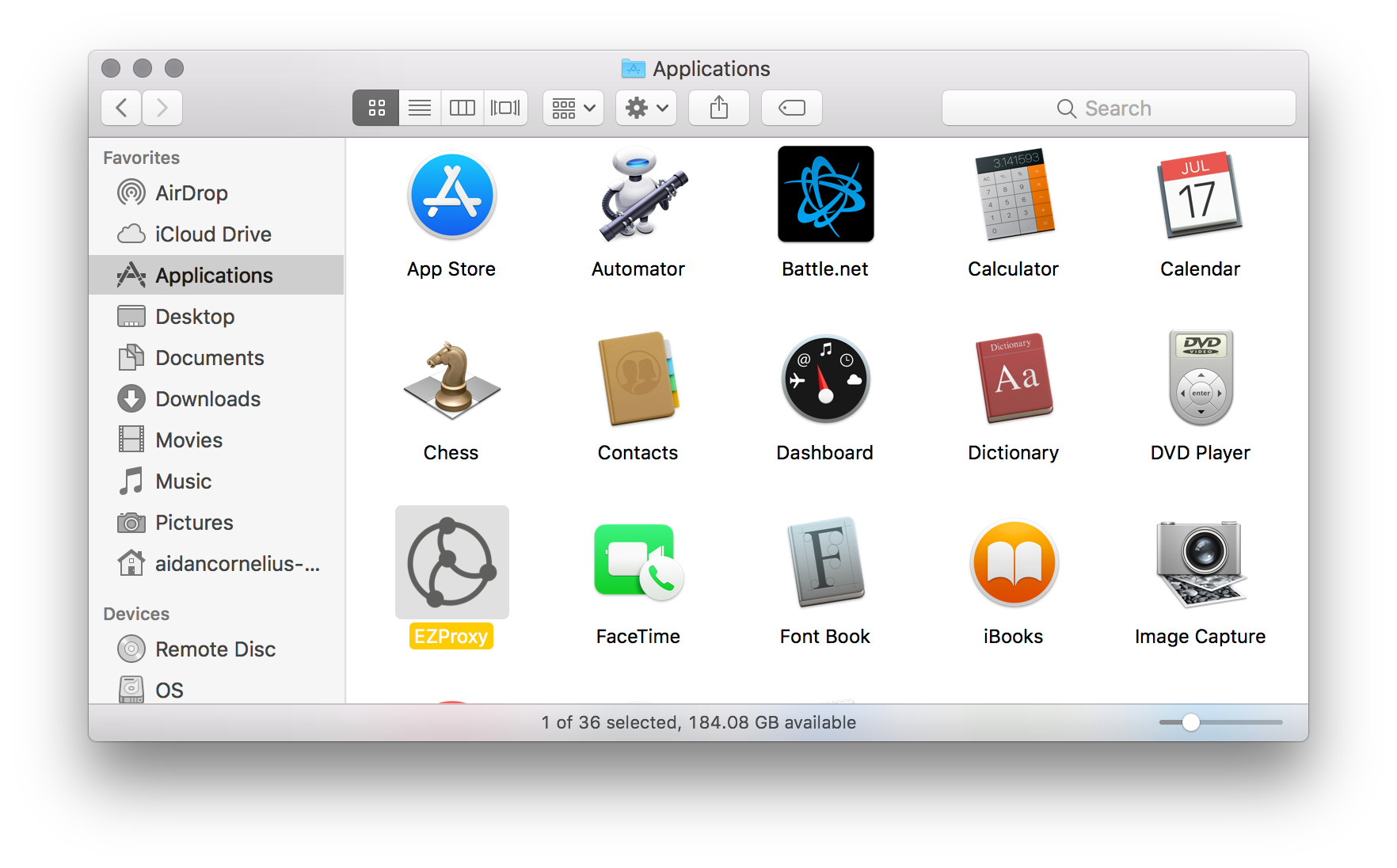Click the Devices section header
Image resolution: width=1397 pixels, height=868 pixels.
[x=136, y=614]
